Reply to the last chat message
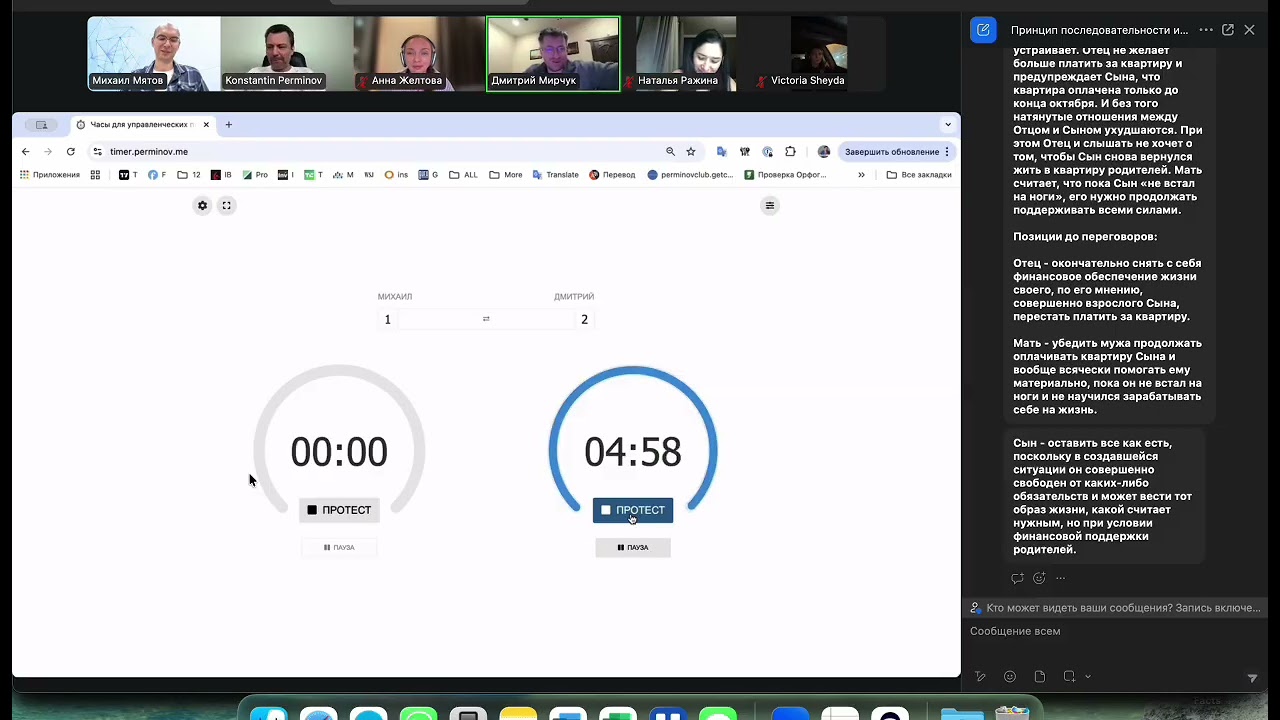The width and height of the screenshot is (1280, 720). tap(1018, 578)
